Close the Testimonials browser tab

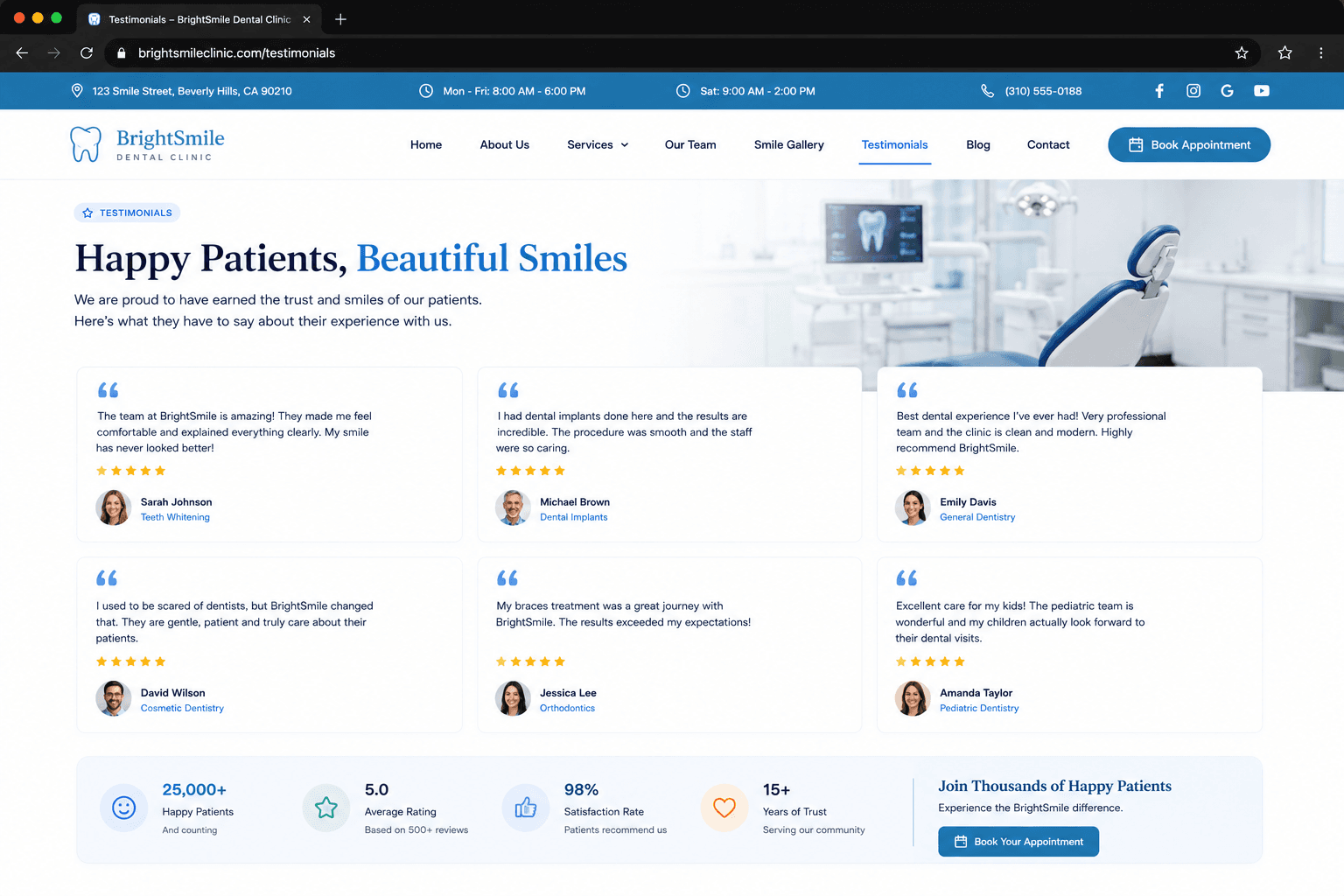[306, 19]
